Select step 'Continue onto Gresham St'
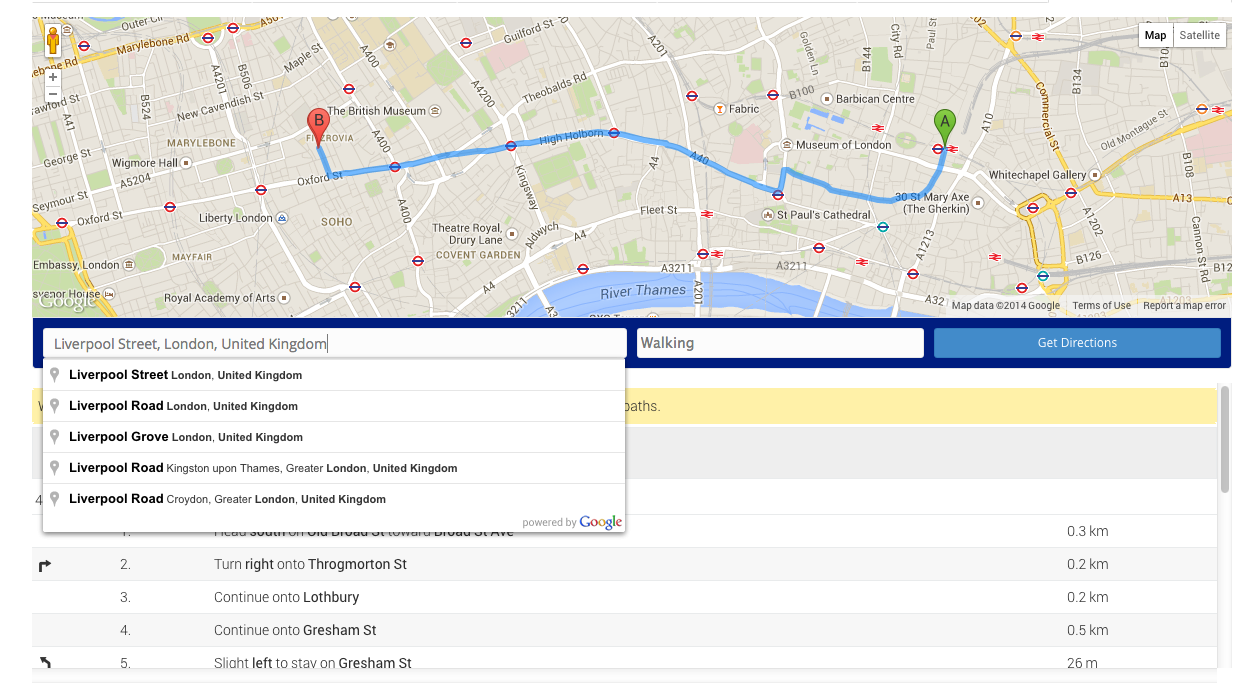1238x685 pixels. coord(295,630)
